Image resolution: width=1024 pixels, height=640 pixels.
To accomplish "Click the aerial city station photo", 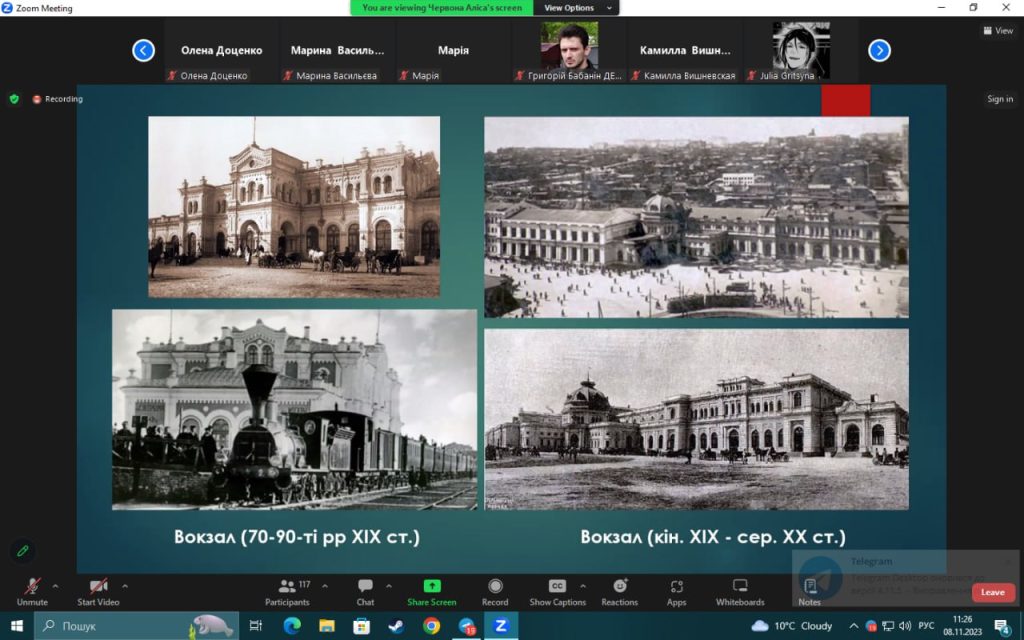I will (696, 217).
